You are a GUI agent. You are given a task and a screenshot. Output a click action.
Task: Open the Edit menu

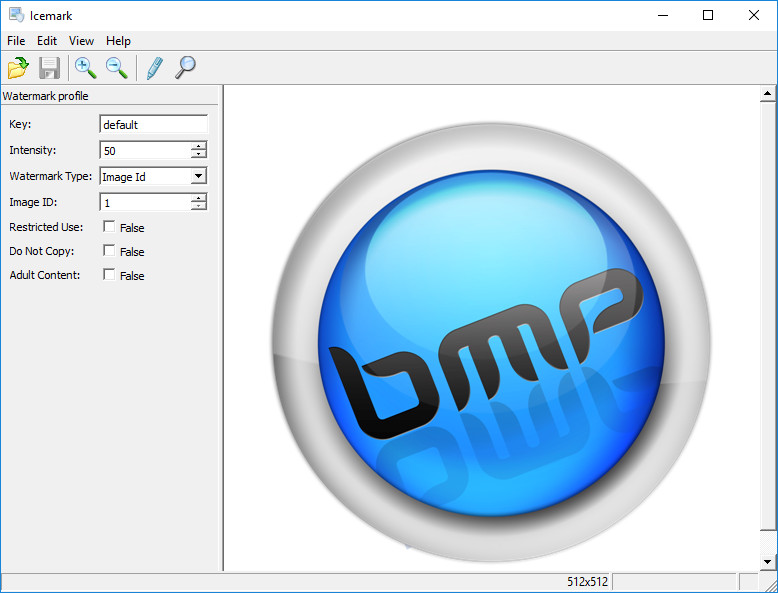click(47, 41)
